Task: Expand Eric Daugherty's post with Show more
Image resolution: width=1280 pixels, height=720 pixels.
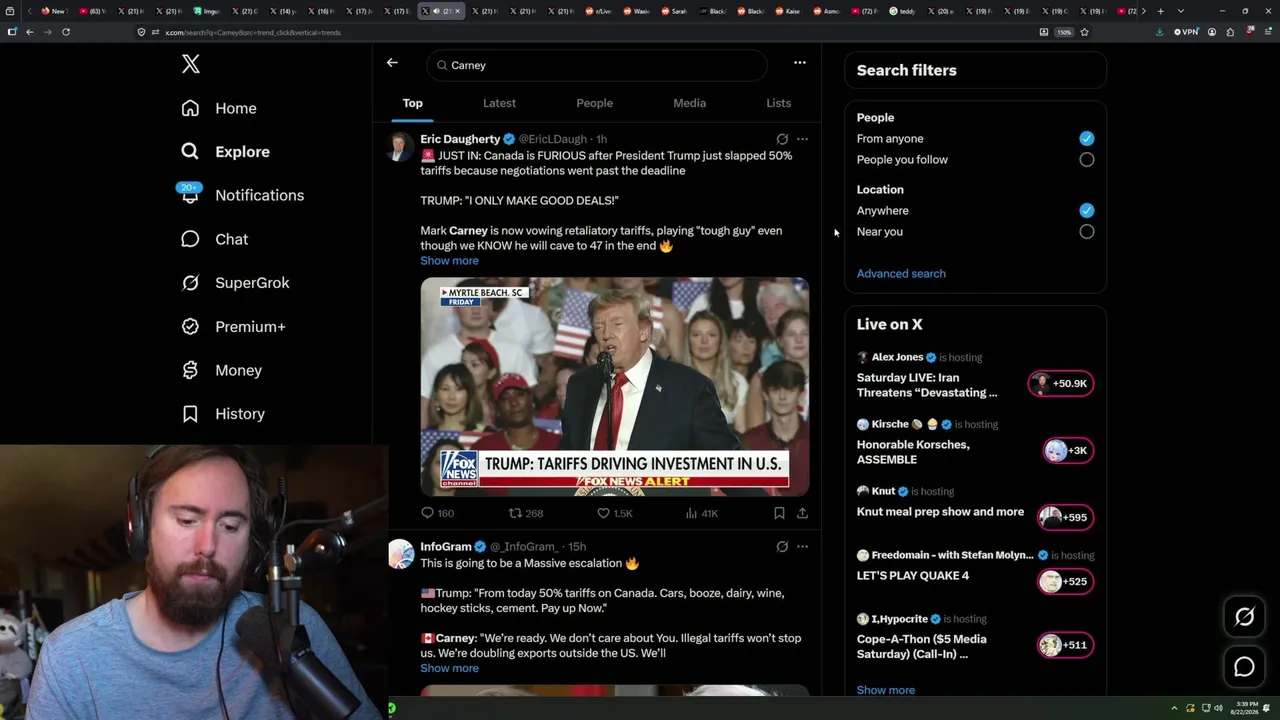Action: coord(449,261)
